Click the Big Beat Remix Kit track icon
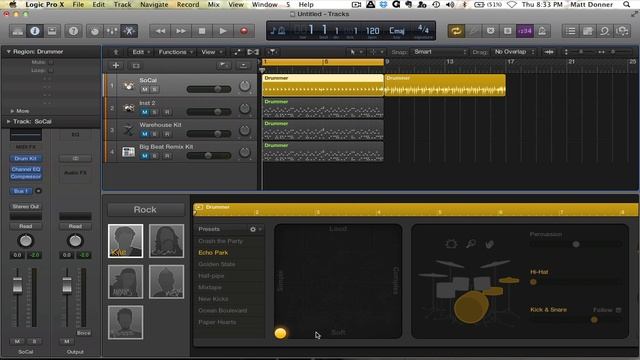Image resolution: width=640 pixels, height=360 pixels. (128, 152)
